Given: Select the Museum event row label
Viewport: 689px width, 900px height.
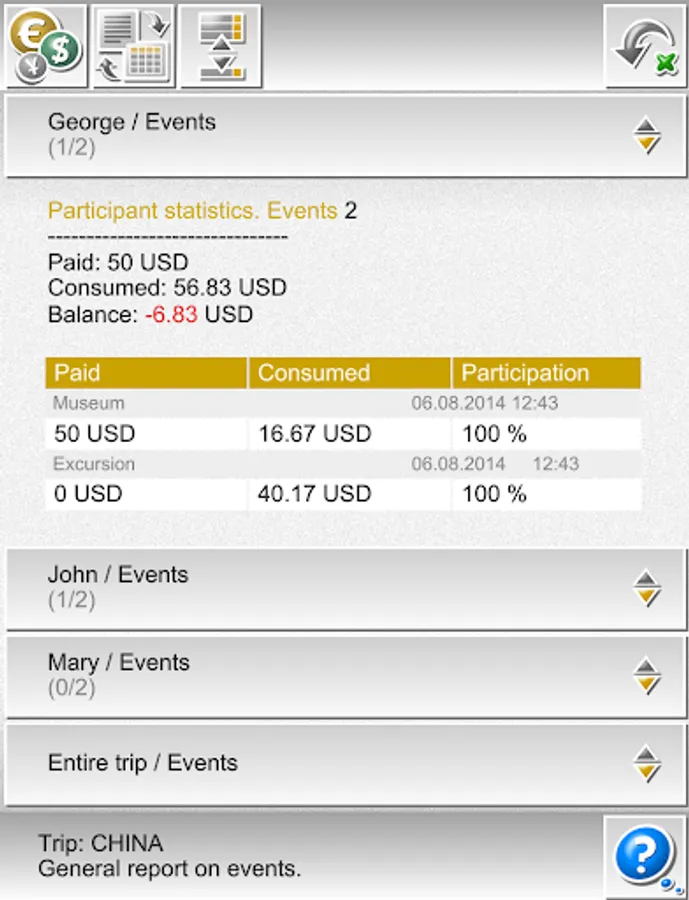Looking at the screenshot, I should click(x=88, y=403).
